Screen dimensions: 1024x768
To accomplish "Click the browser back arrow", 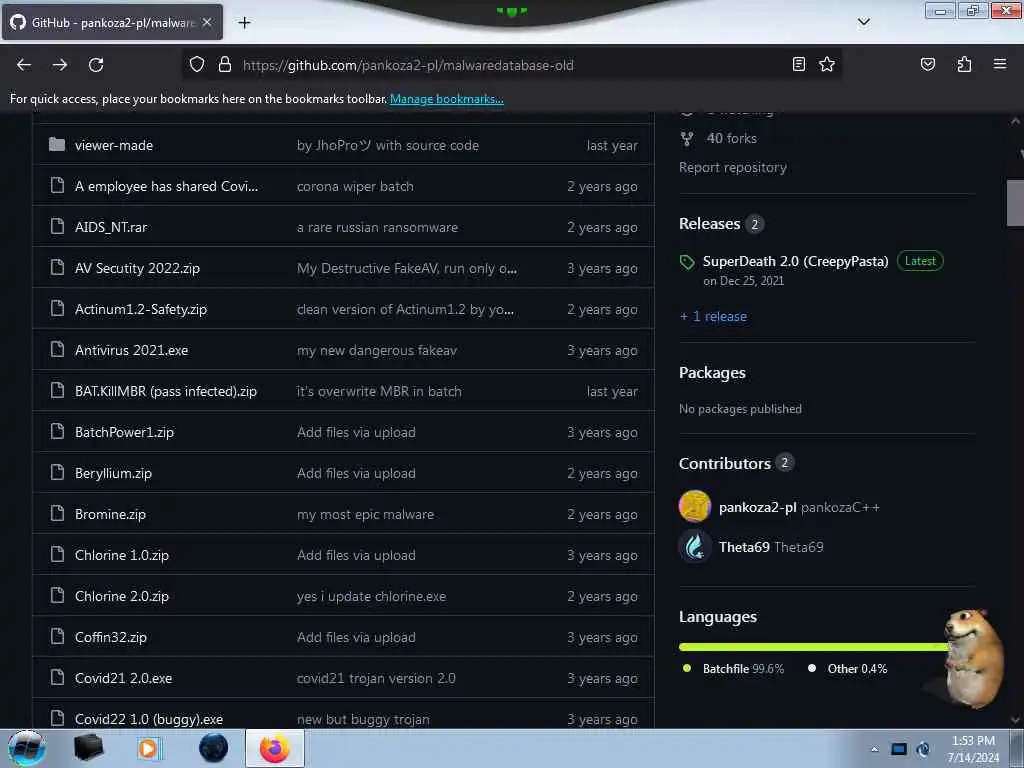I will click(x=24, y=65).
